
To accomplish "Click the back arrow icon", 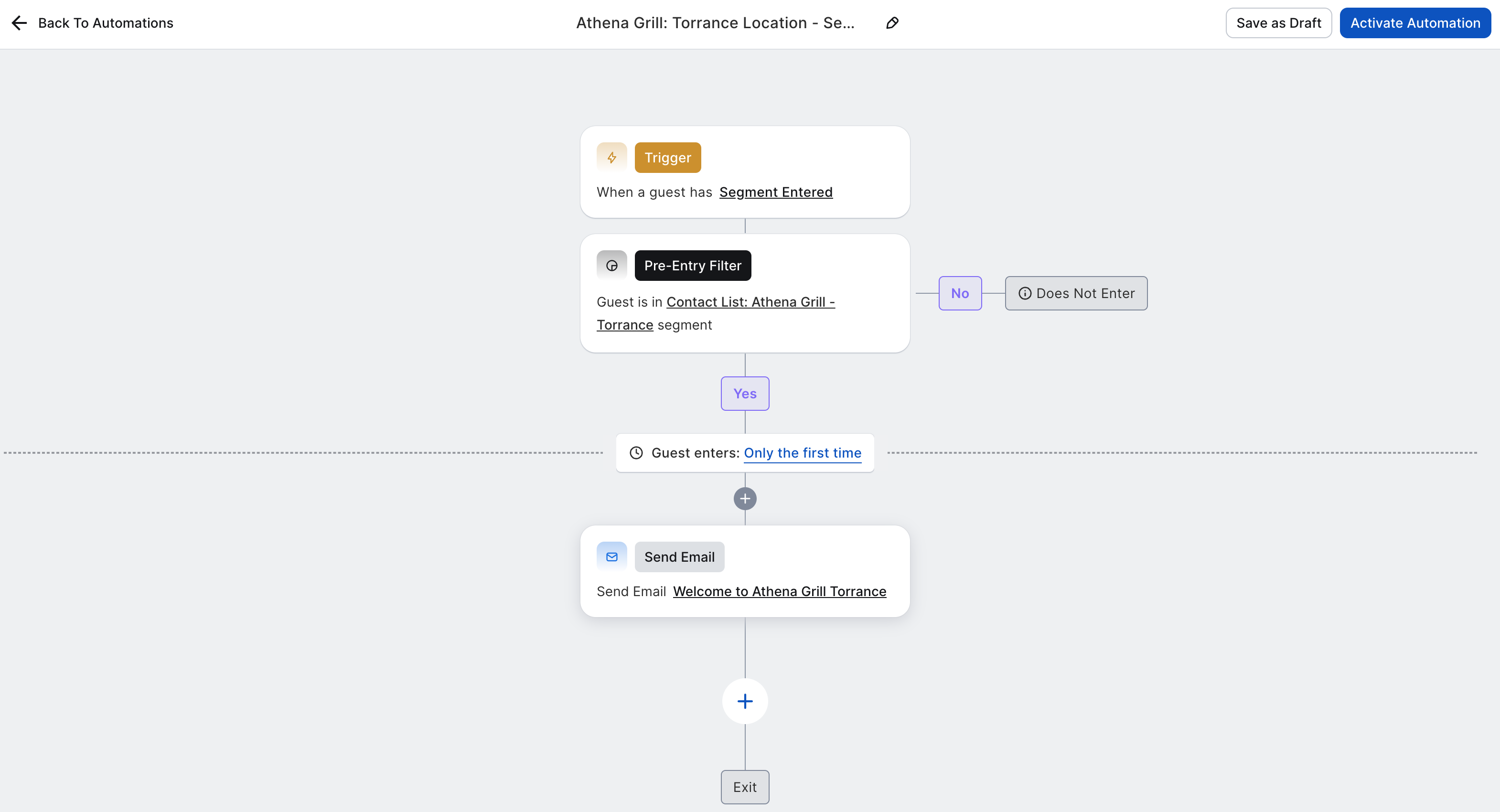I will click(x=19, y=23).
